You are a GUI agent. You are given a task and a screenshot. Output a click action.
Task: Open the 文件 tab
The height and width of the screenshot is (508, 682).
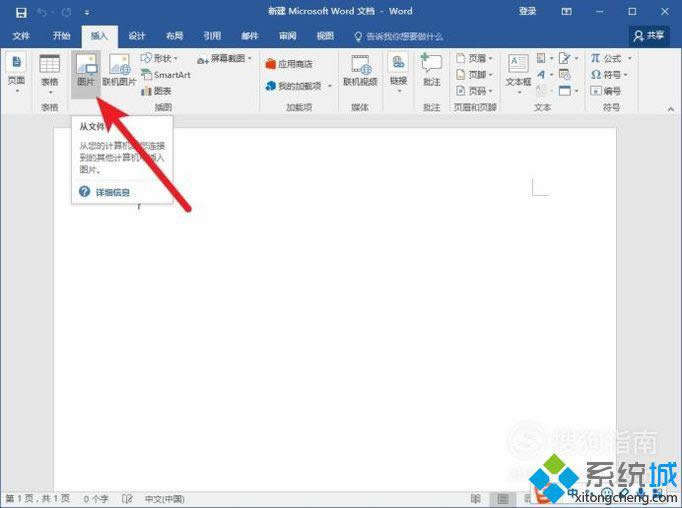21,36
